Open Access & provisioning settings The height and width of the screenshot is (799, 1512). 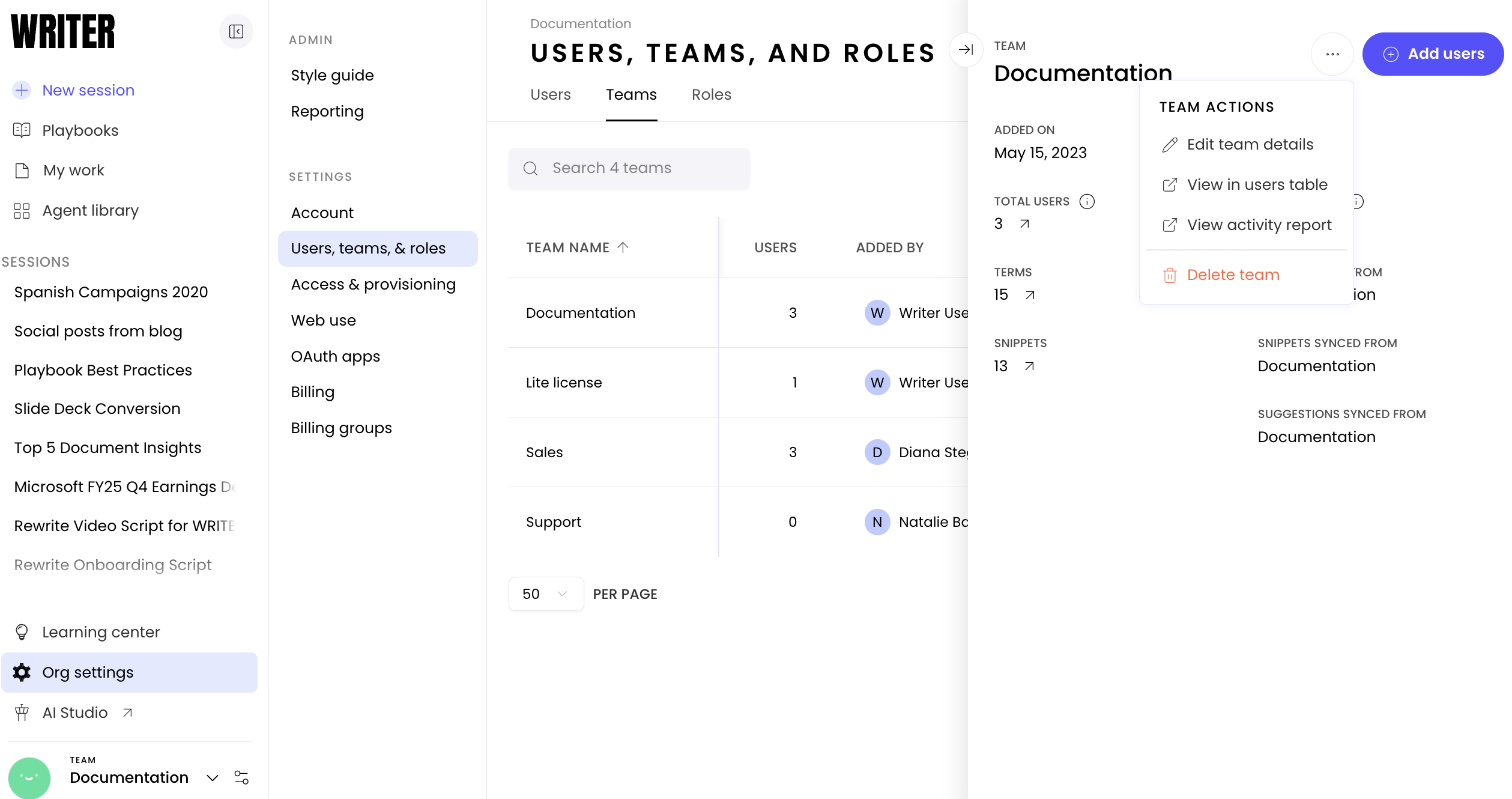pos(373,284)
